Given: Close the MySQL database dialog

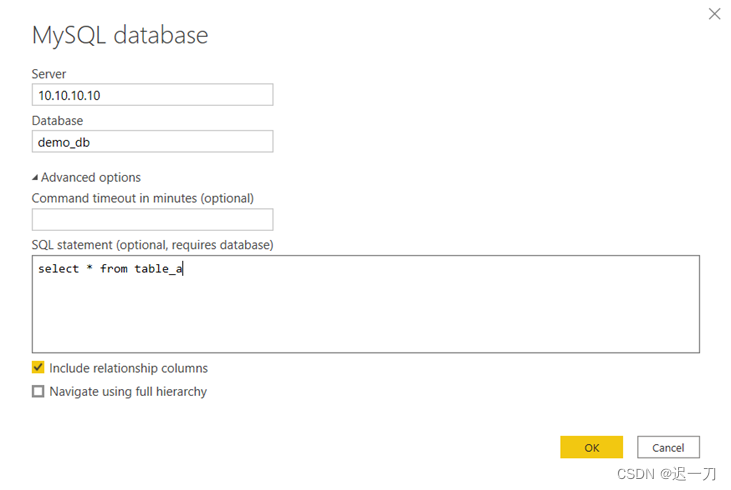Looking at the screenshot, I should (714, 14).
